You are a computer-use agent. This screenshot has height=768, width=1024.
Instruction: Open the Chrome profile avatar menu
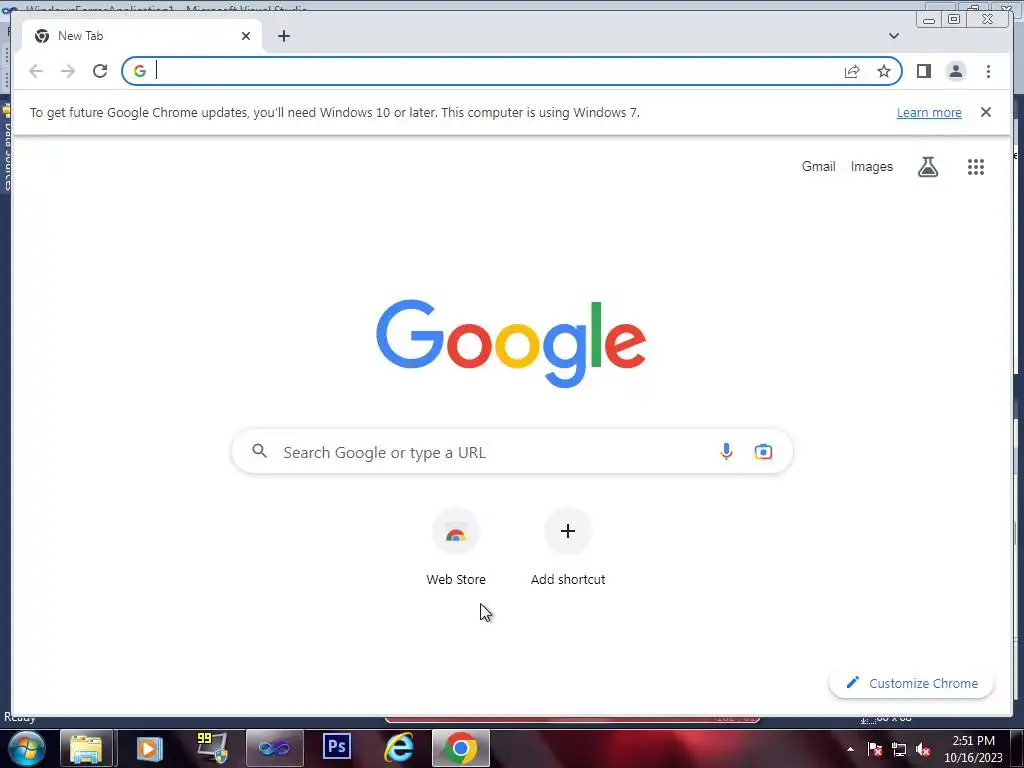click(955, 71)
